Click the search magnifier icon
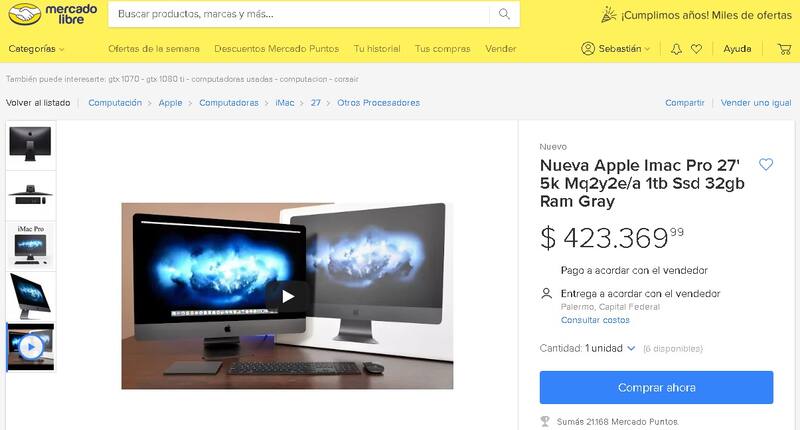 (505, 14)
